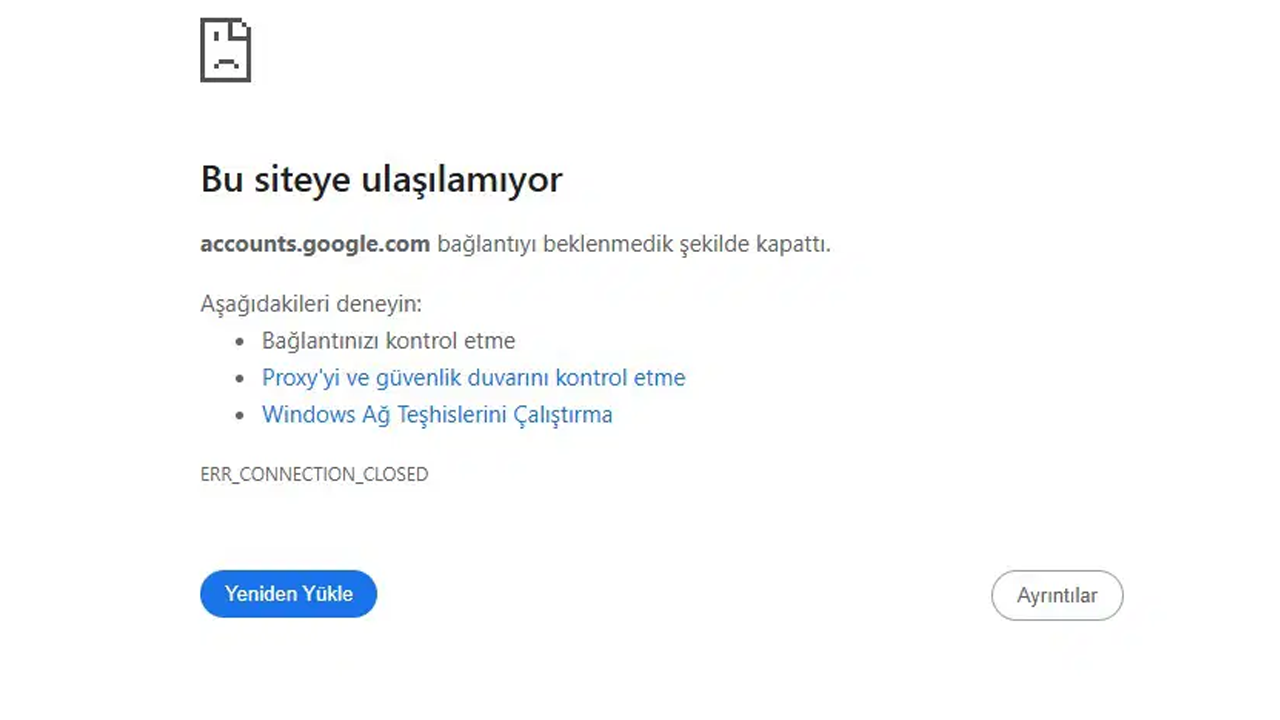Click the bullet before Windows Ağ Teşhislerini

pyautogui.click(x=240, y=415)
